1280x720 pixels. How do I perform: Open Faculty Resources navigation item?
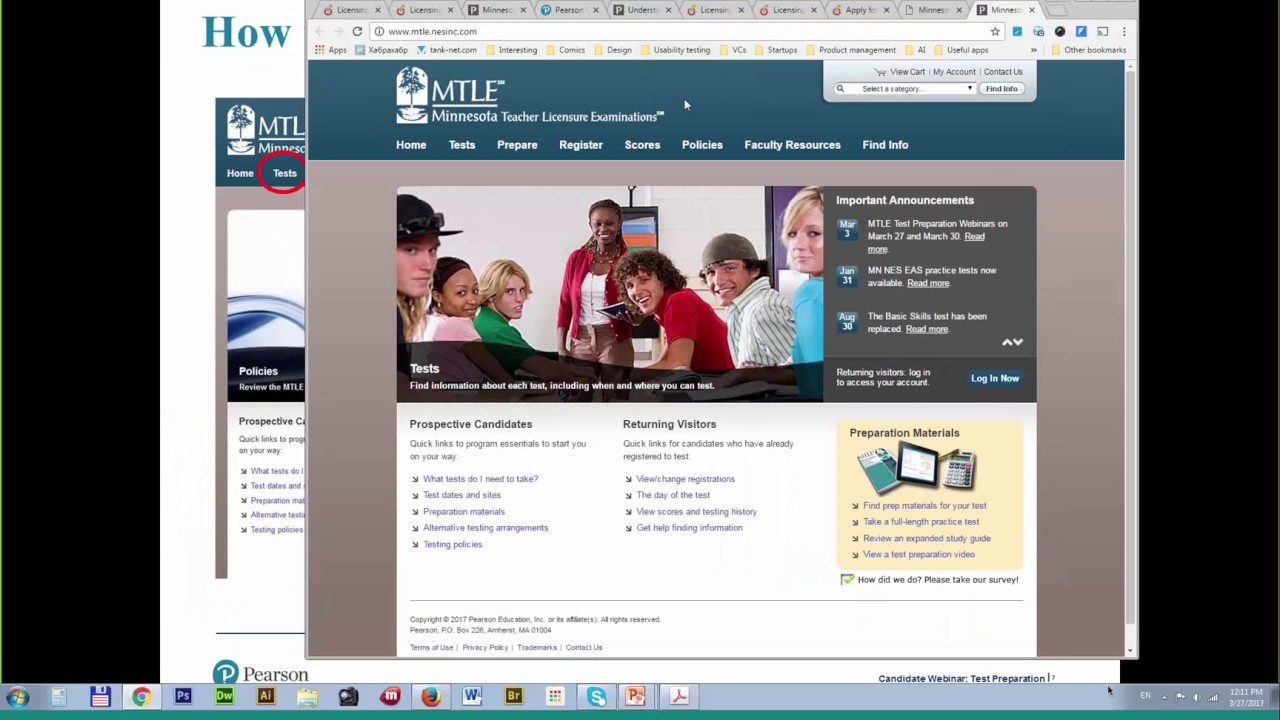[x=792, y=145]
